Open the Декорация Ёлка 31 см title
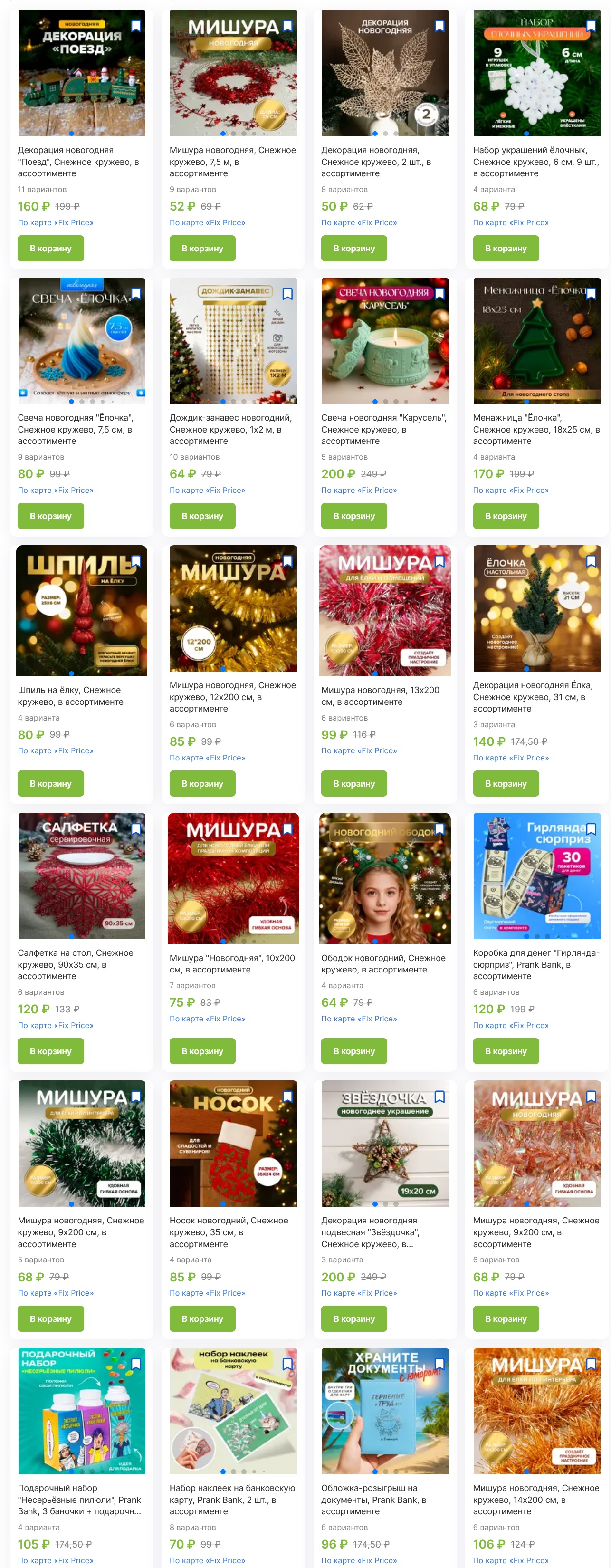The image size is (611, 1568). click(x=533, y=697)
